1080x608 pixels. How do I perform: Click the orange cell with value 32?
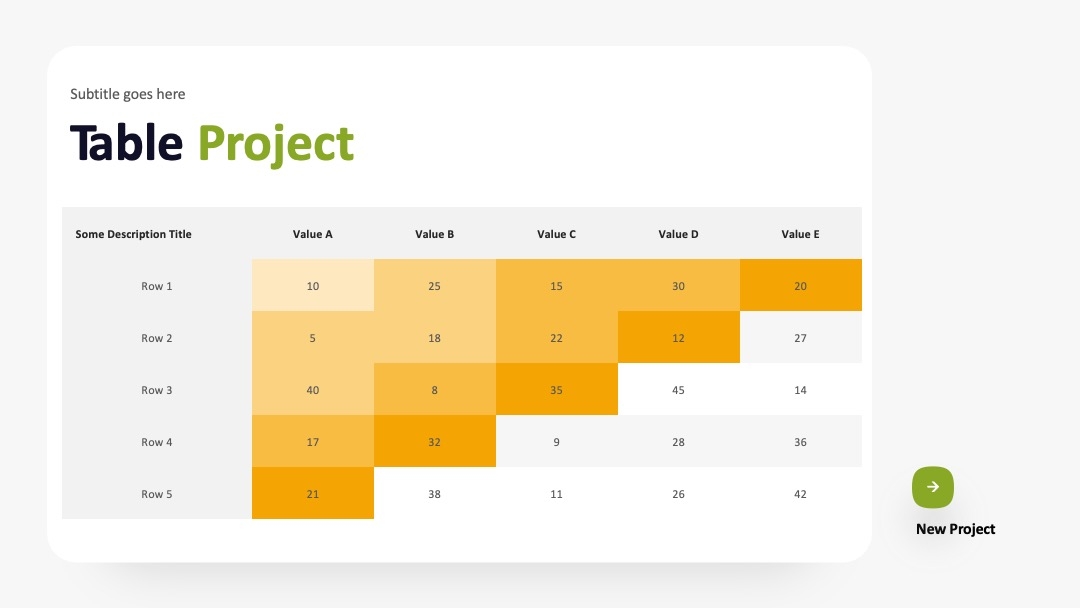click(435, 441)
